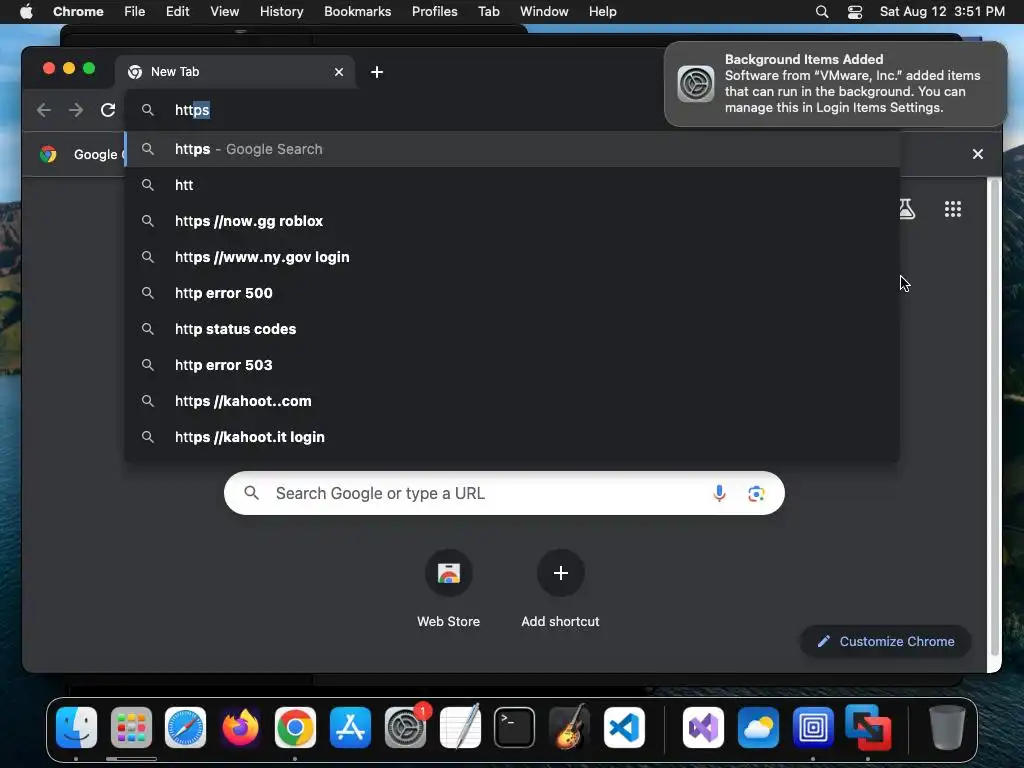This screenshot has height=768, width=1024.
Task: Open the Bookmarks menu
Action: click(x=358, y=12)
